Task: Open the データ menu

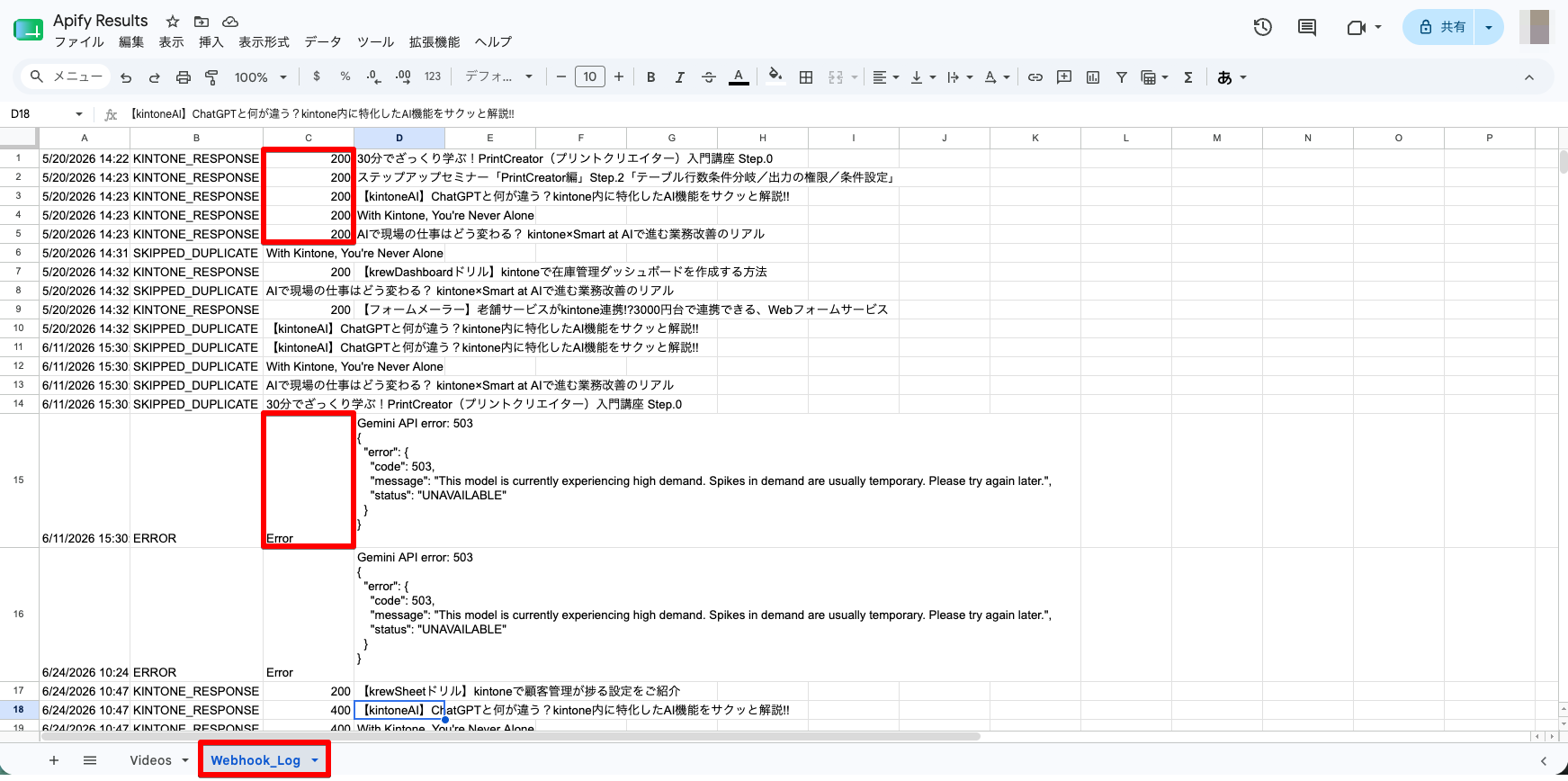Action: pyautogui.click(x=323, y=42)
